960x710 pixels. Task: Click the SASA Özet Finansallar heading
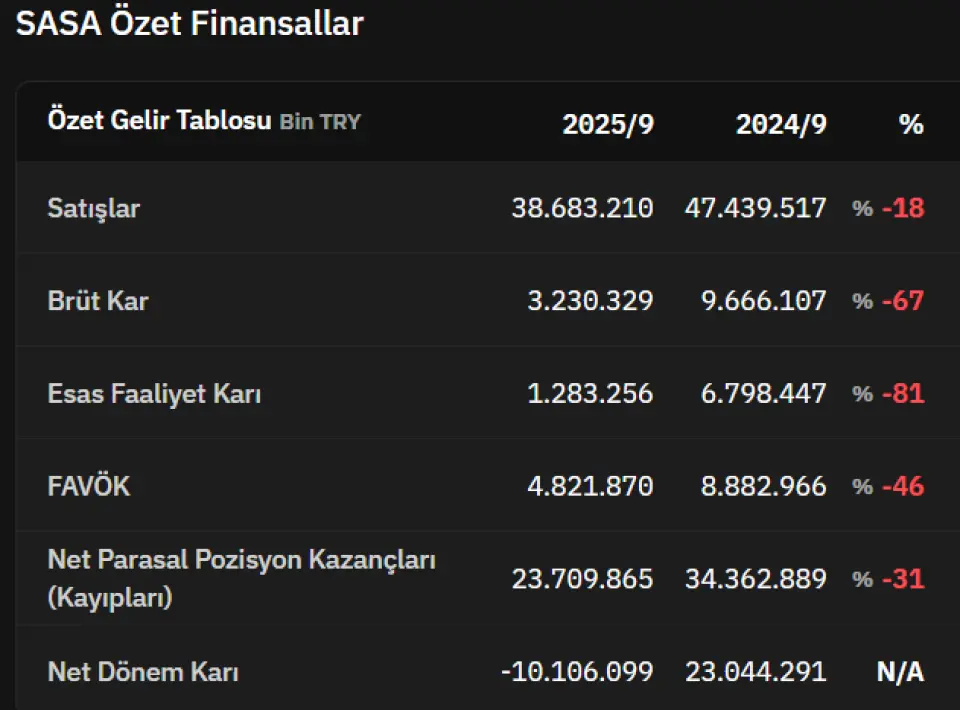pyautogui.click(x=190, y=24)
